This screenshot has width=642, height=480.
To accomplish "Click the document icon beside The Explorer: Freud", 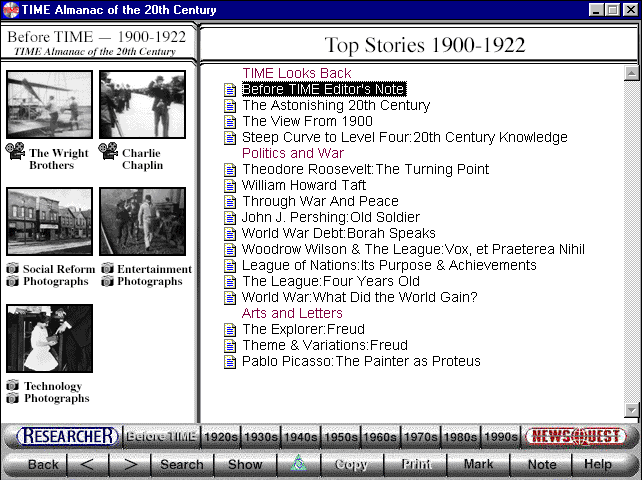I will pos(230,329).
